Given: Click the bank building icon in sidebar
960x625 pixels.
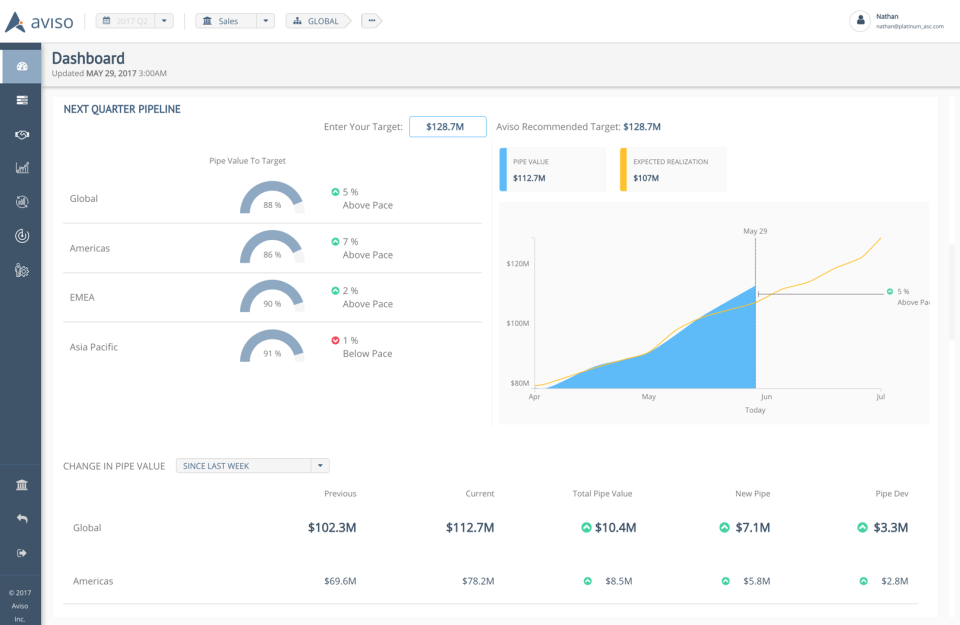Looking at the screenshot, I should click(21, 485).
